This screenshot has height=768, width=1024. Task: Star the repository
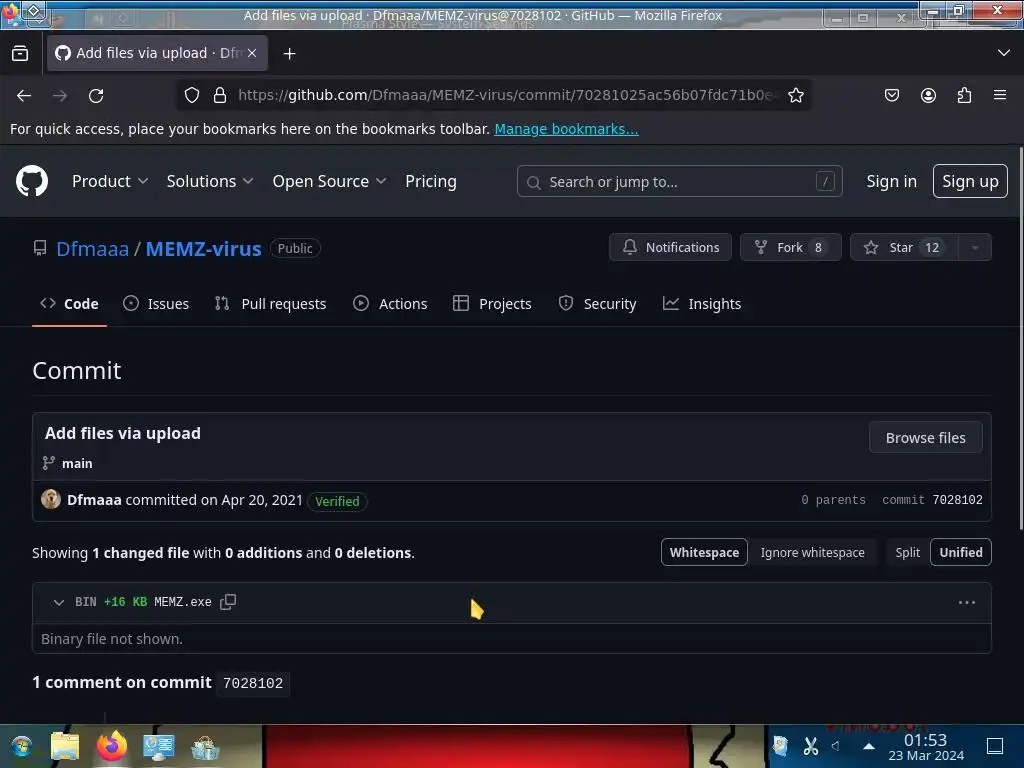[x=904, y=248]
